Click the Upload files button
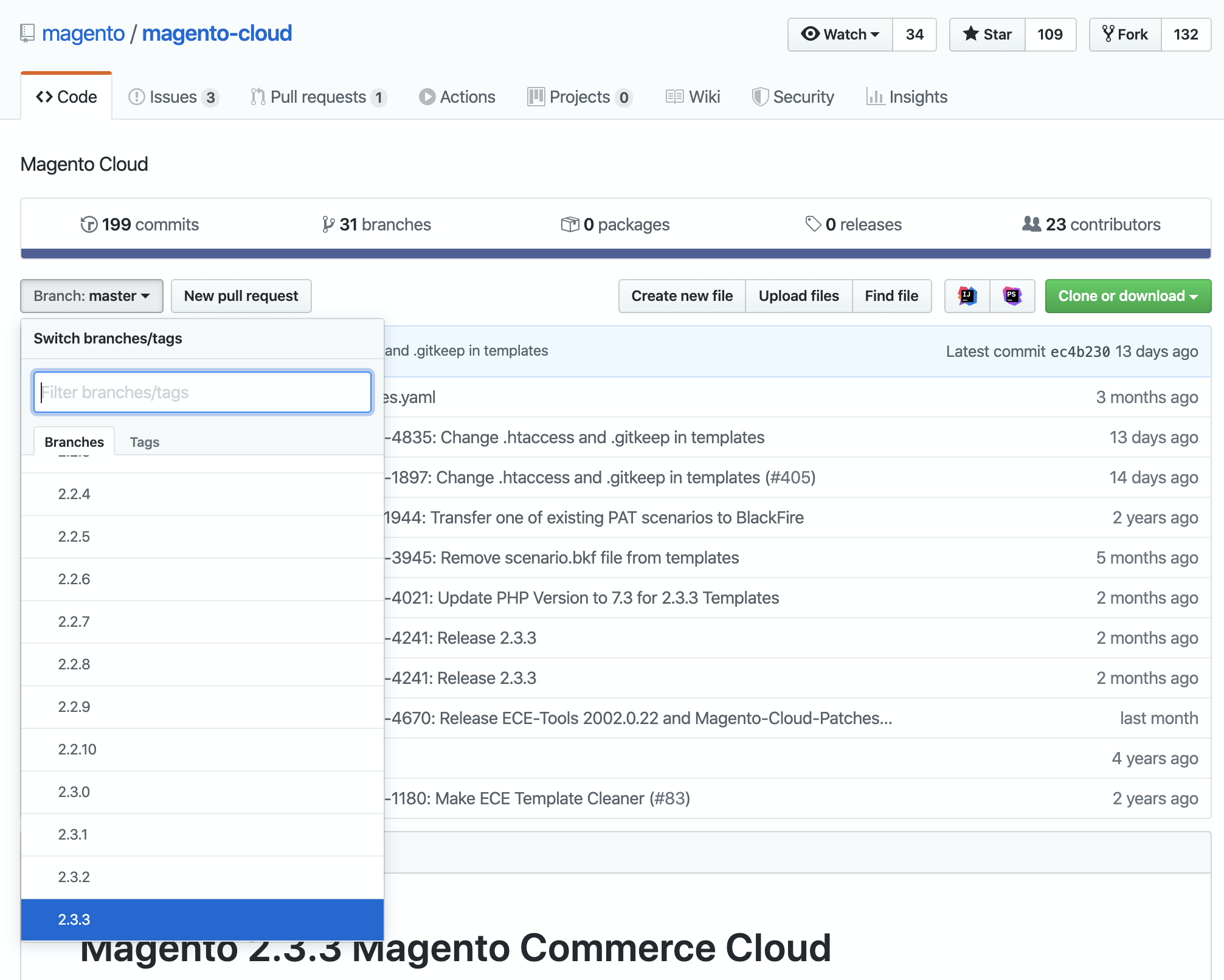The width and height of the screenshot is (1224, 980). 798,296
